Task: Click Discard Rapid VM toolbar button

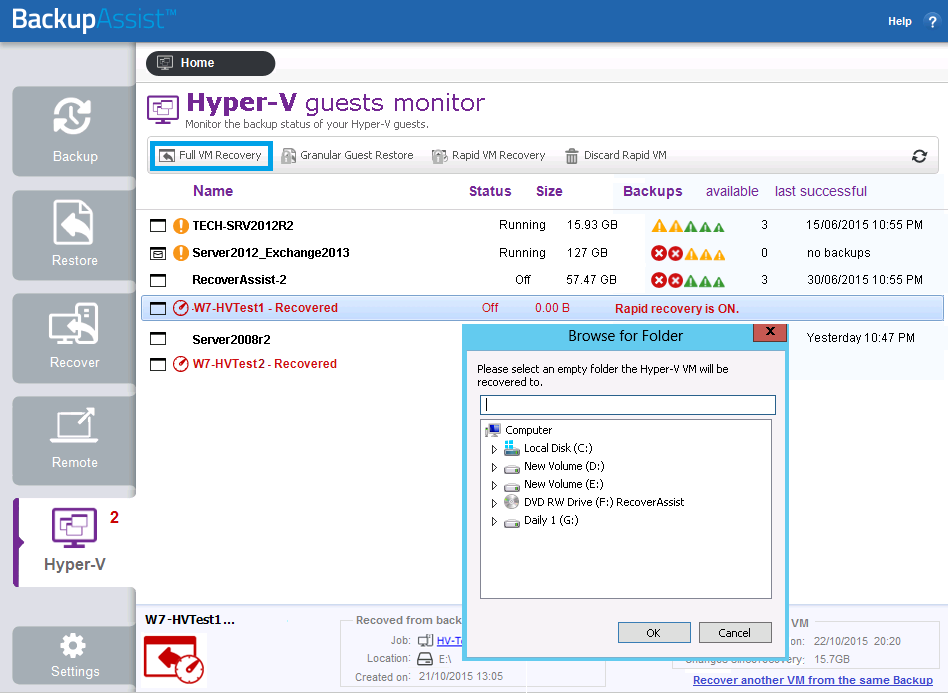Action: [615, 155]
